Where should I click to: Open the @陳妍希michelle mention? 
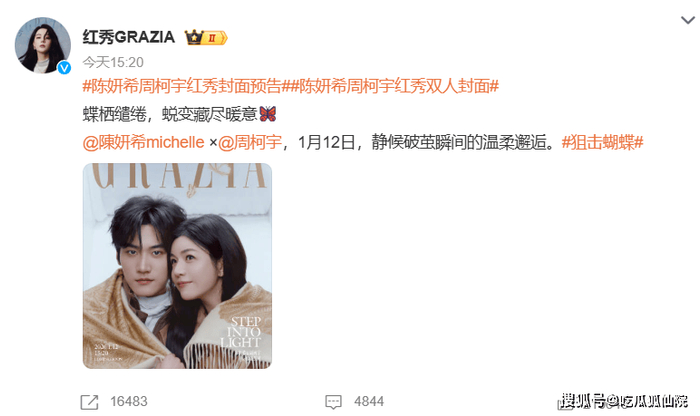pyautogui.click(x=143, y=142)
